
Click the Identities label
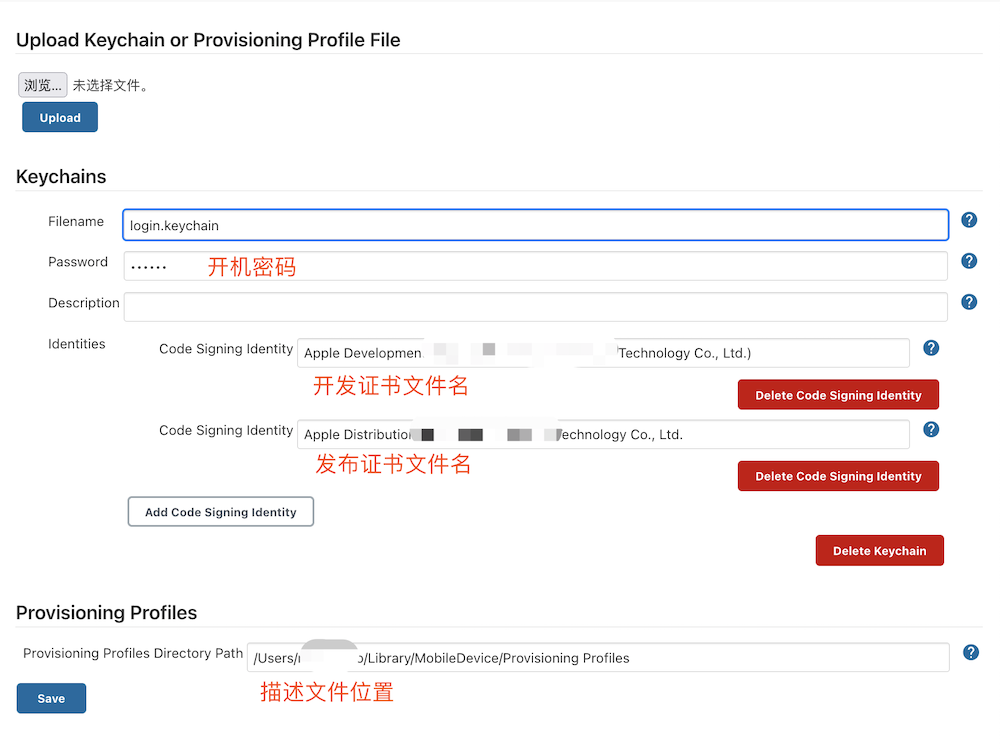pos(77,344)
